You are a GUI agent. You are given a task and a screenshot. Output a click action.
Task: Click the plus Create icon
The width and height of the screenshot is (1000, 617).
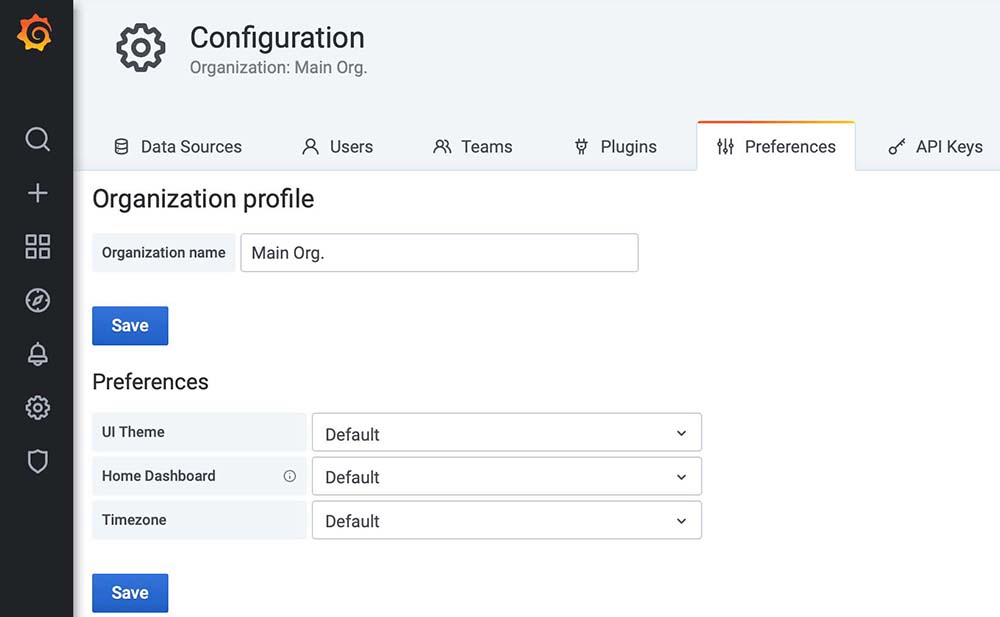click(37, 193)
